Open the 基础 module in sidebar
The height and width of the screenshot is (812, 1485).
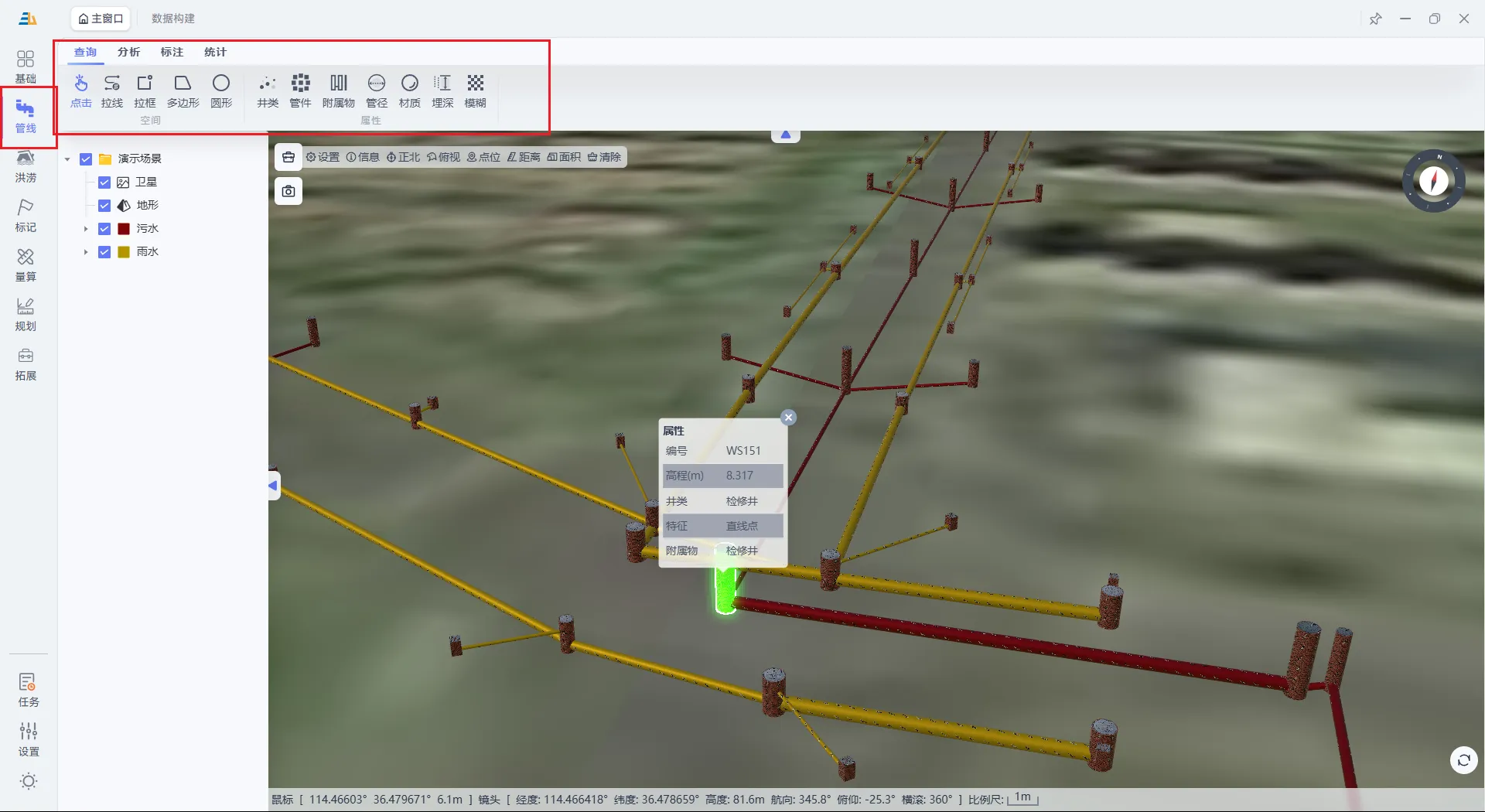(26, 67)
